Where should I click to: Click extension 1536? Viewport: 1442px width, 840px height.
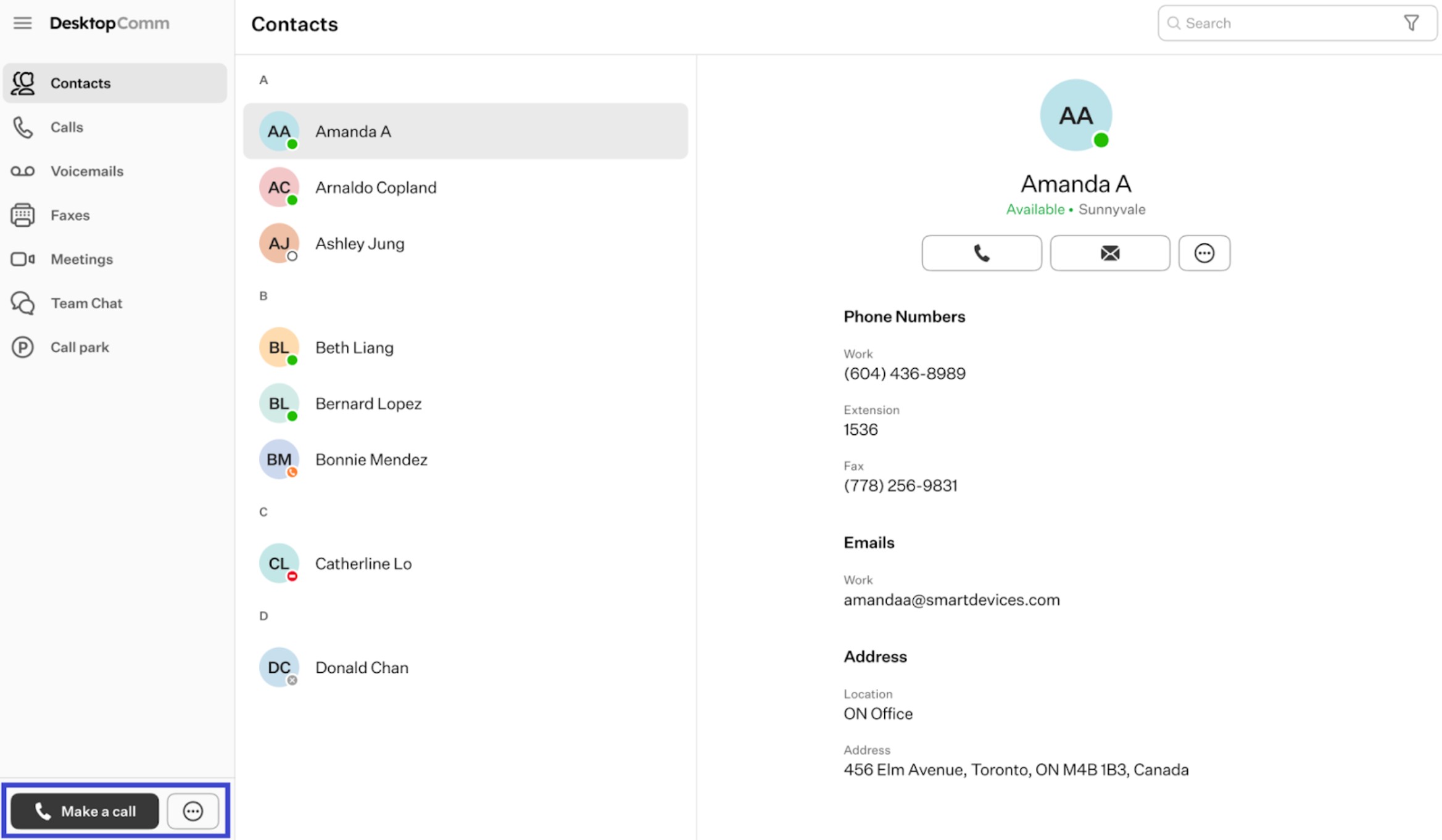(x=861, y=430)
